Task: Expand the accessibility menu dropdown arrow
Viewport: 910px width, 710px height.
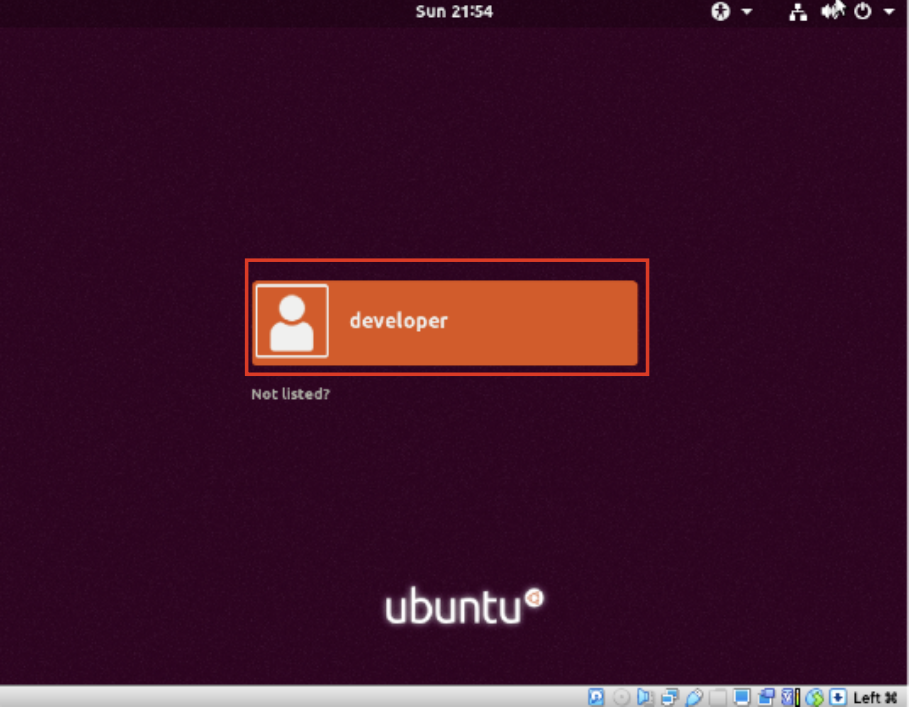Action: (746, 12)
